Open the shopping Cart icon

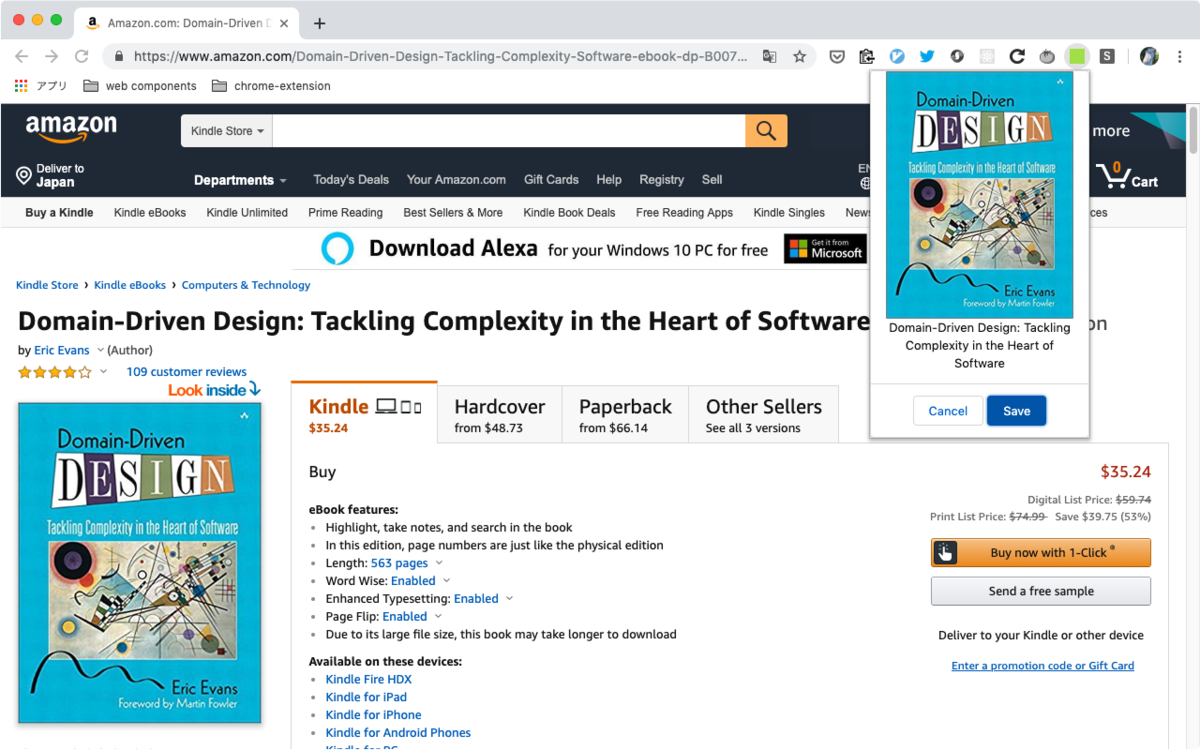[1127, 176]
